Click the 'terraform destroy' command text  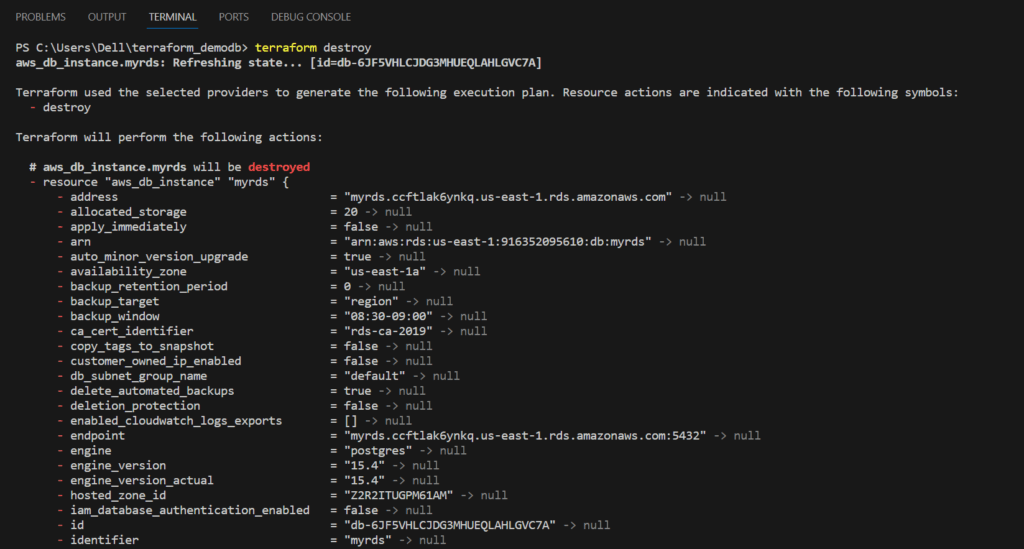313,48
